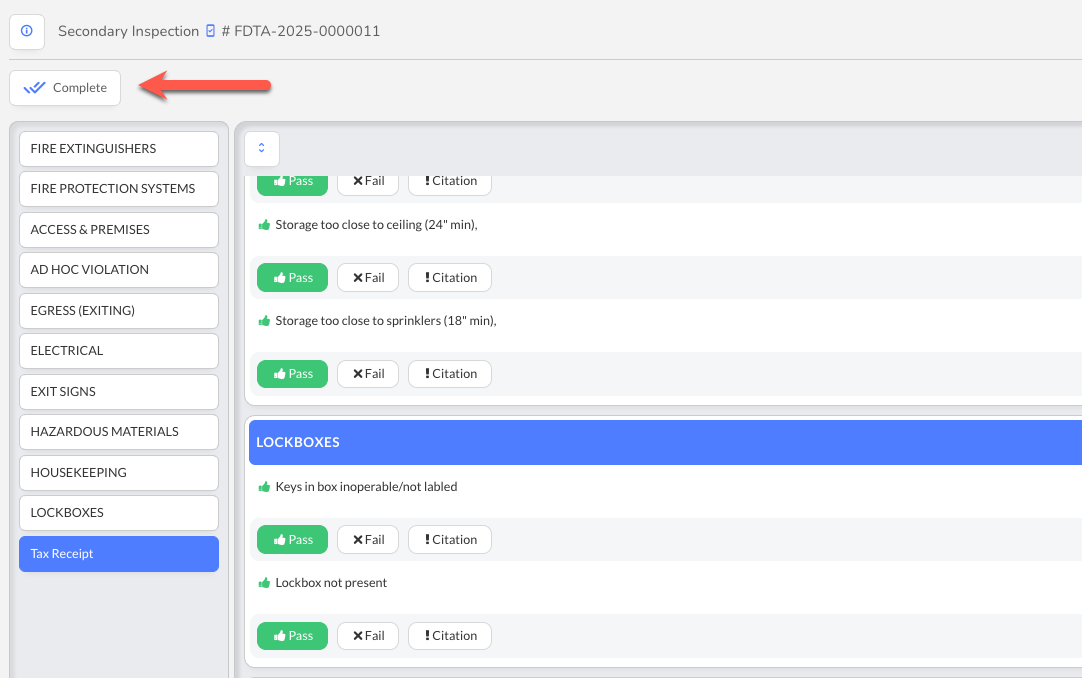Open the EXIT SIGNS category
Image resolution: width=1082 pixels, height=678 pixels.
[118, 392]
